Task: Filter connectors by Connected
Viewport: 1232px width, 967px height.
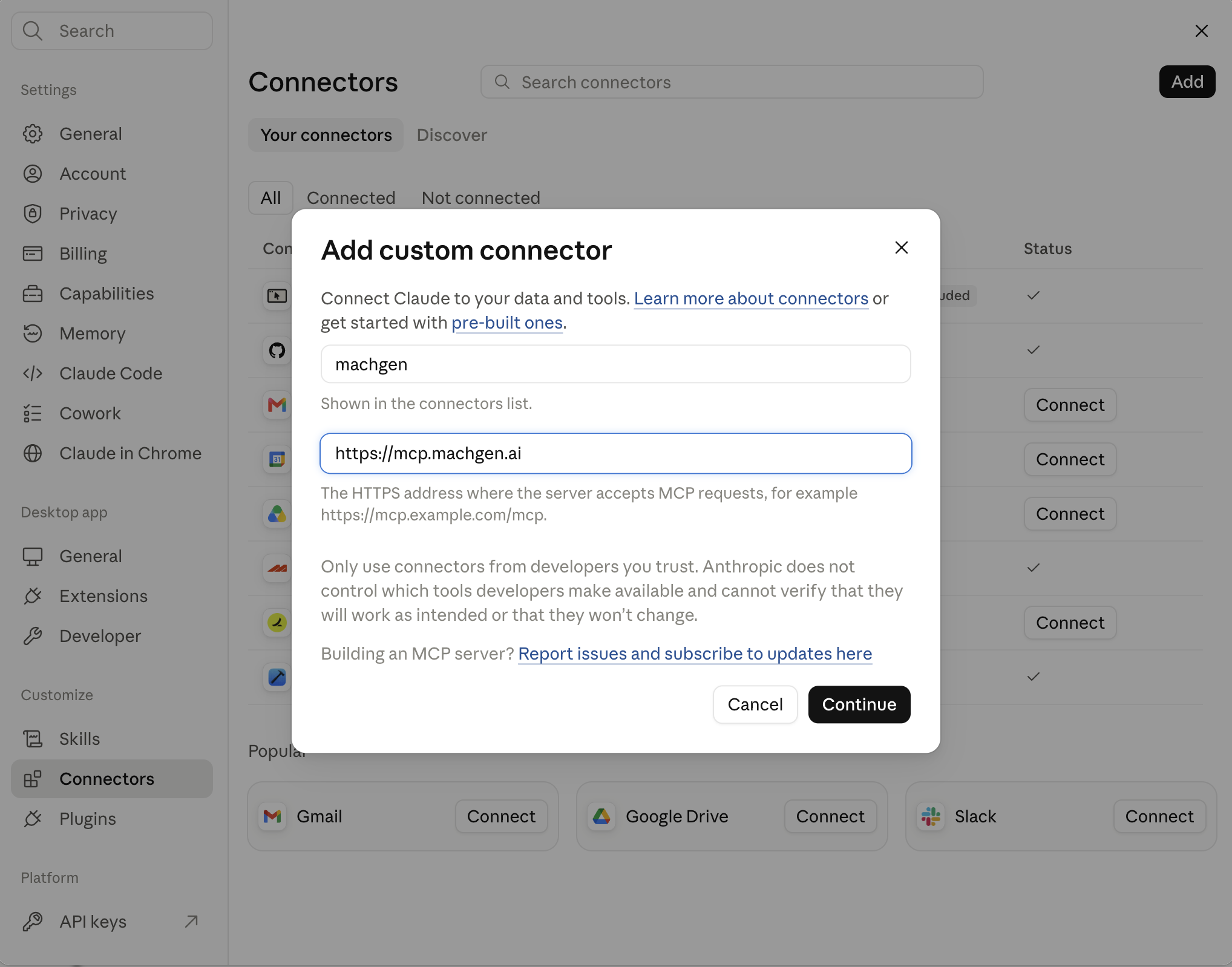Action: pyautogui.click(x=351, y=198)
